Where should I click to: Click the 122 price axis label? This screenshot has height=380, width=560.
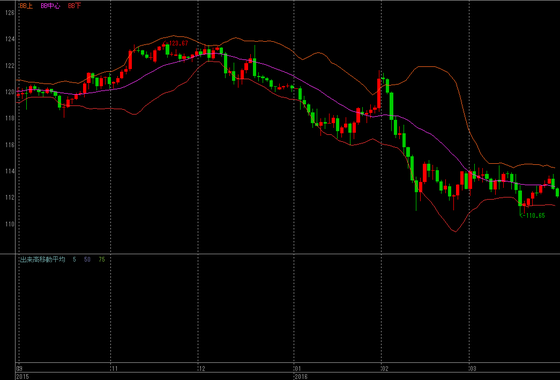10,66
